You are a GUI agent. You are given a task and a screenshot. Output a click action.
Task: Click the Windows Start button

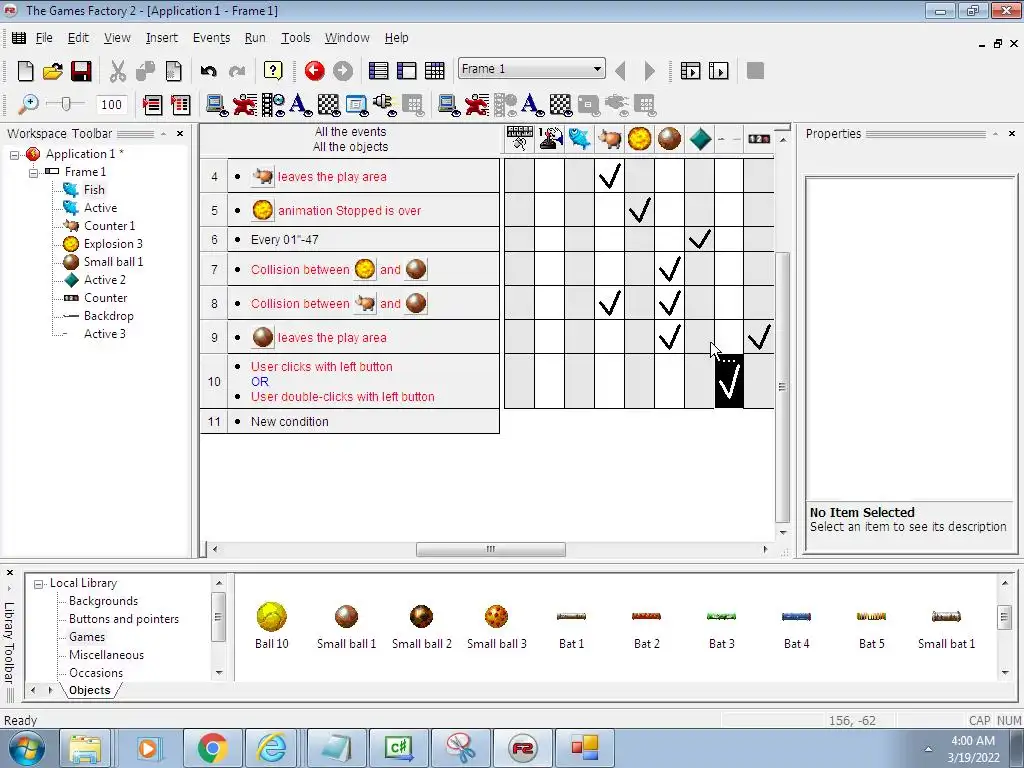tap(26, 749)
